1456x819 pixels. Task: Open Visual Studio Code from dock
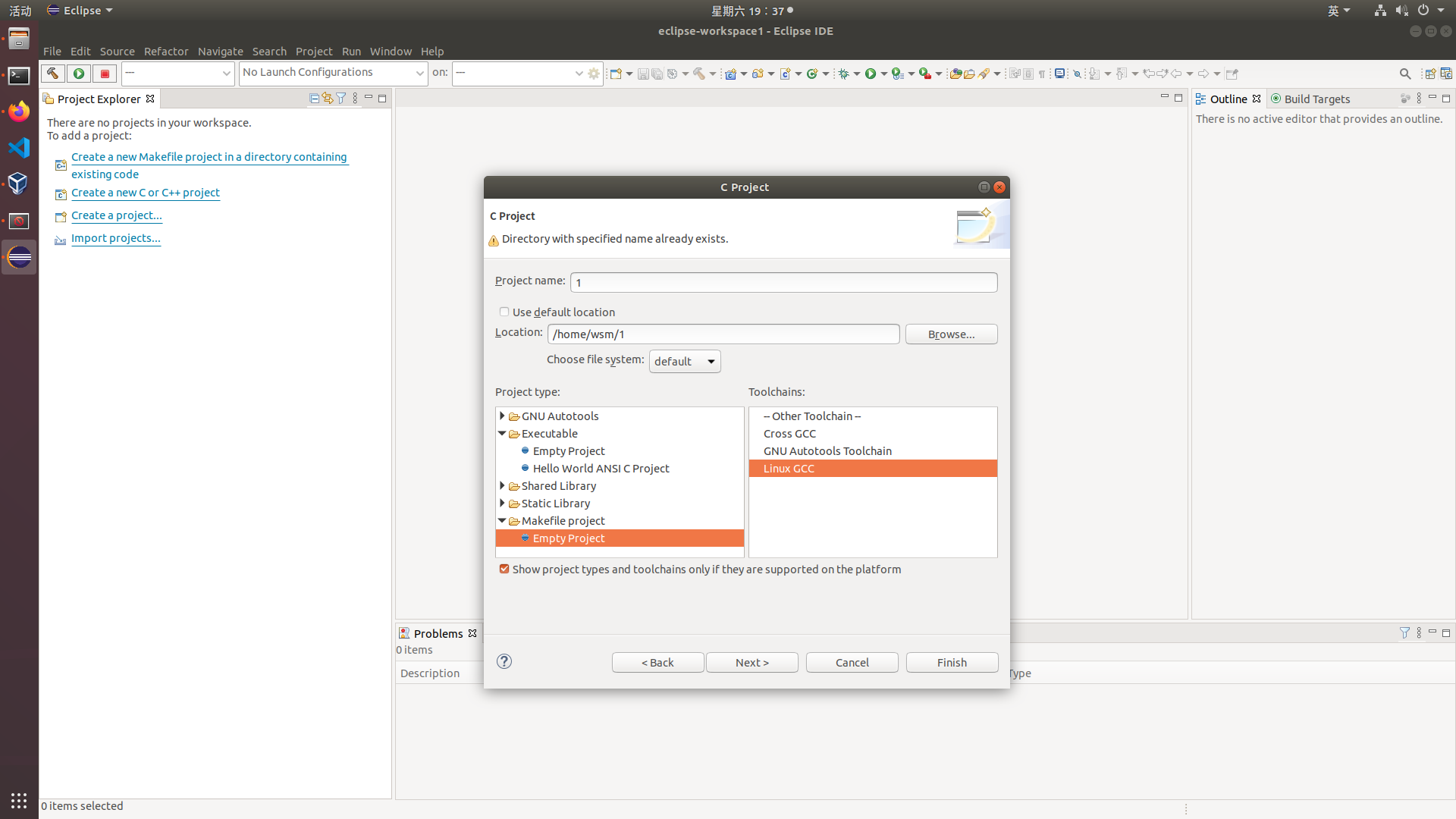click(19, 147)
